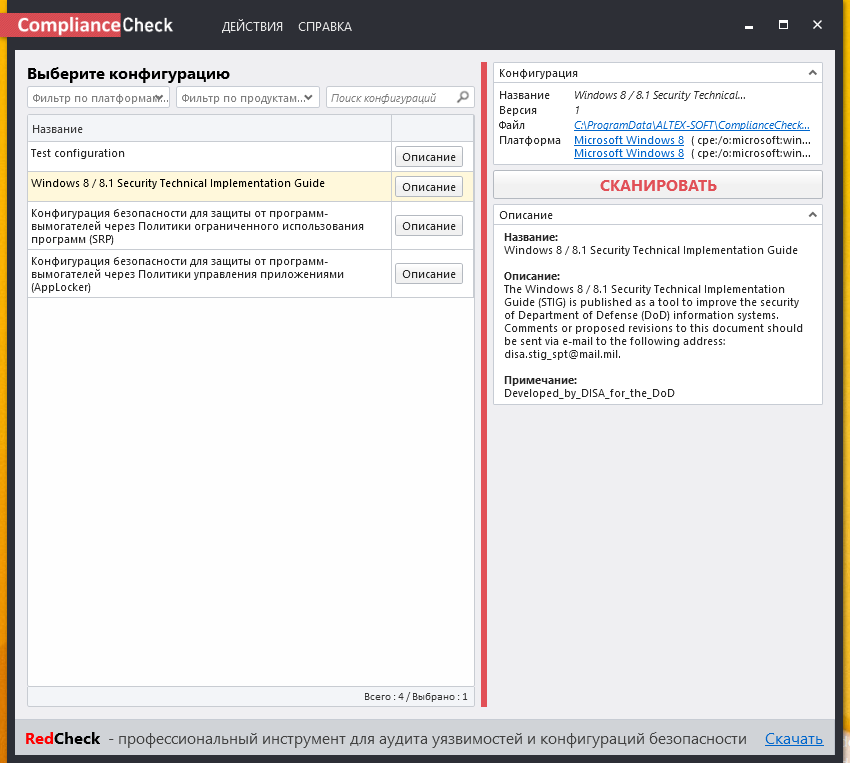Click the Название column header

click(x=210, y=128)
